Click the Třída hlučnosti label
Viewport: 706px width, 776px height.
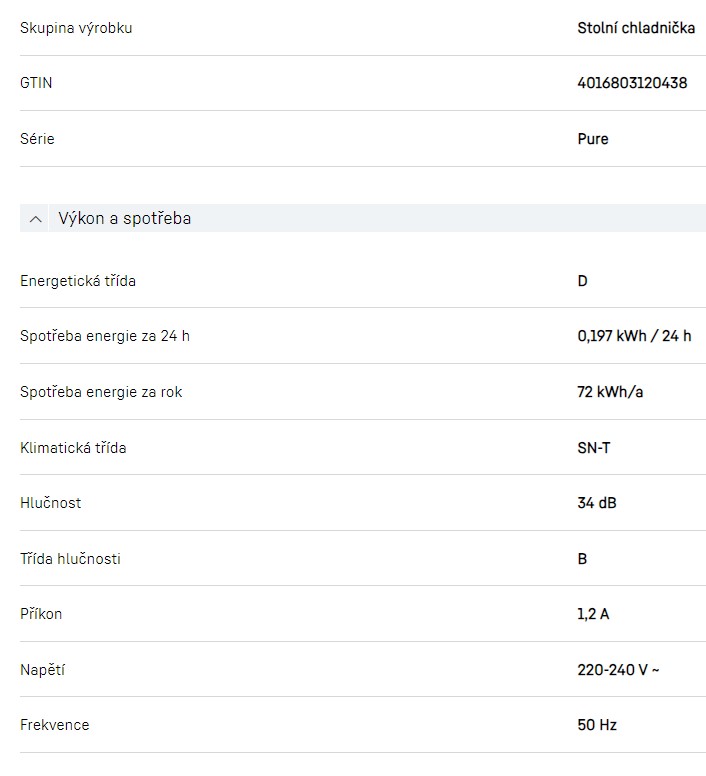point(70,559)
